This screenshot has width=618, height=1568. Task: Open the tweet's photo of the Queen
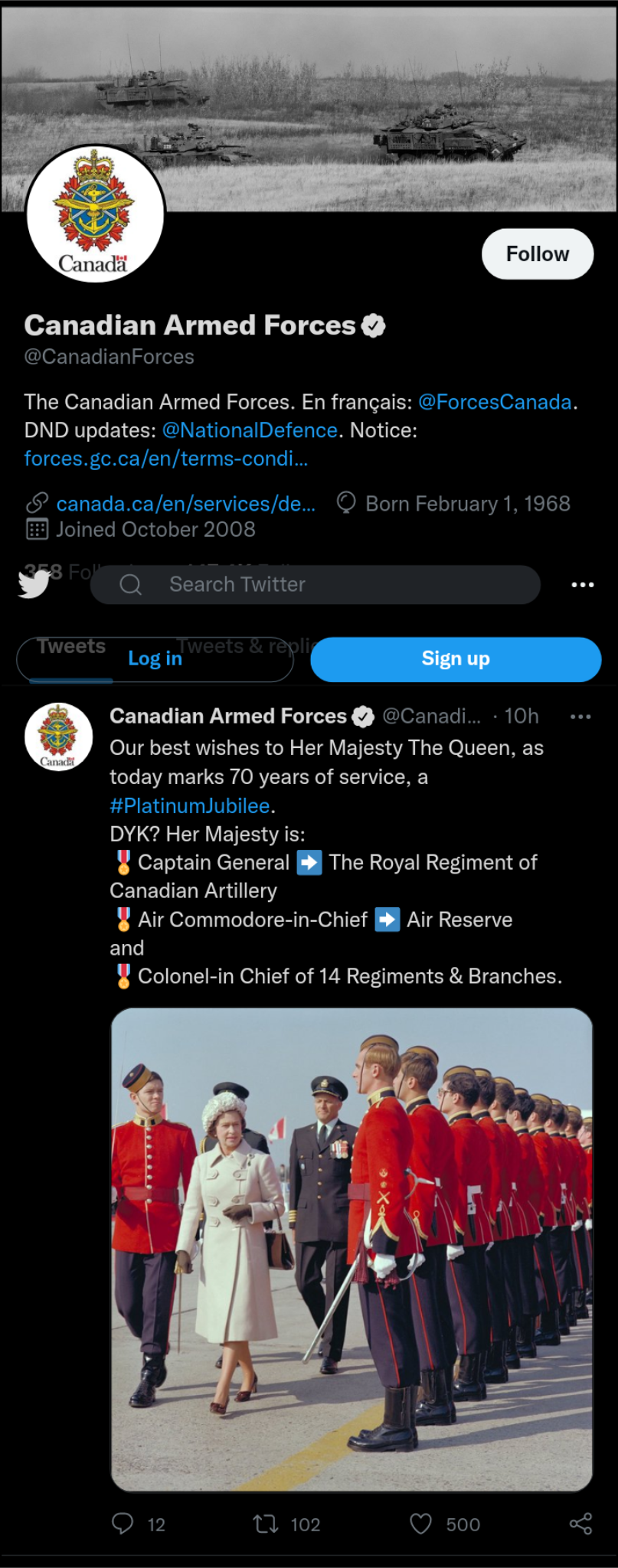pos(352,1249)
